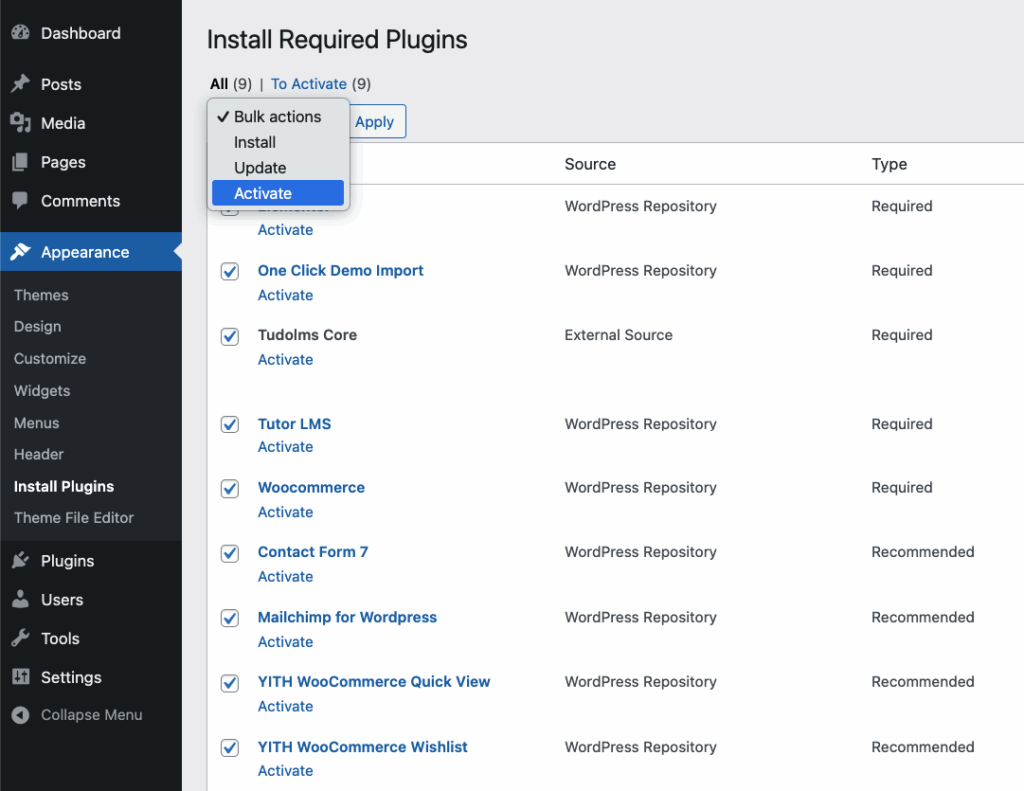Screen dimensions: 1024x791
Task: Pick Update in the bulk actions list
Action: [x=260, y=168]
